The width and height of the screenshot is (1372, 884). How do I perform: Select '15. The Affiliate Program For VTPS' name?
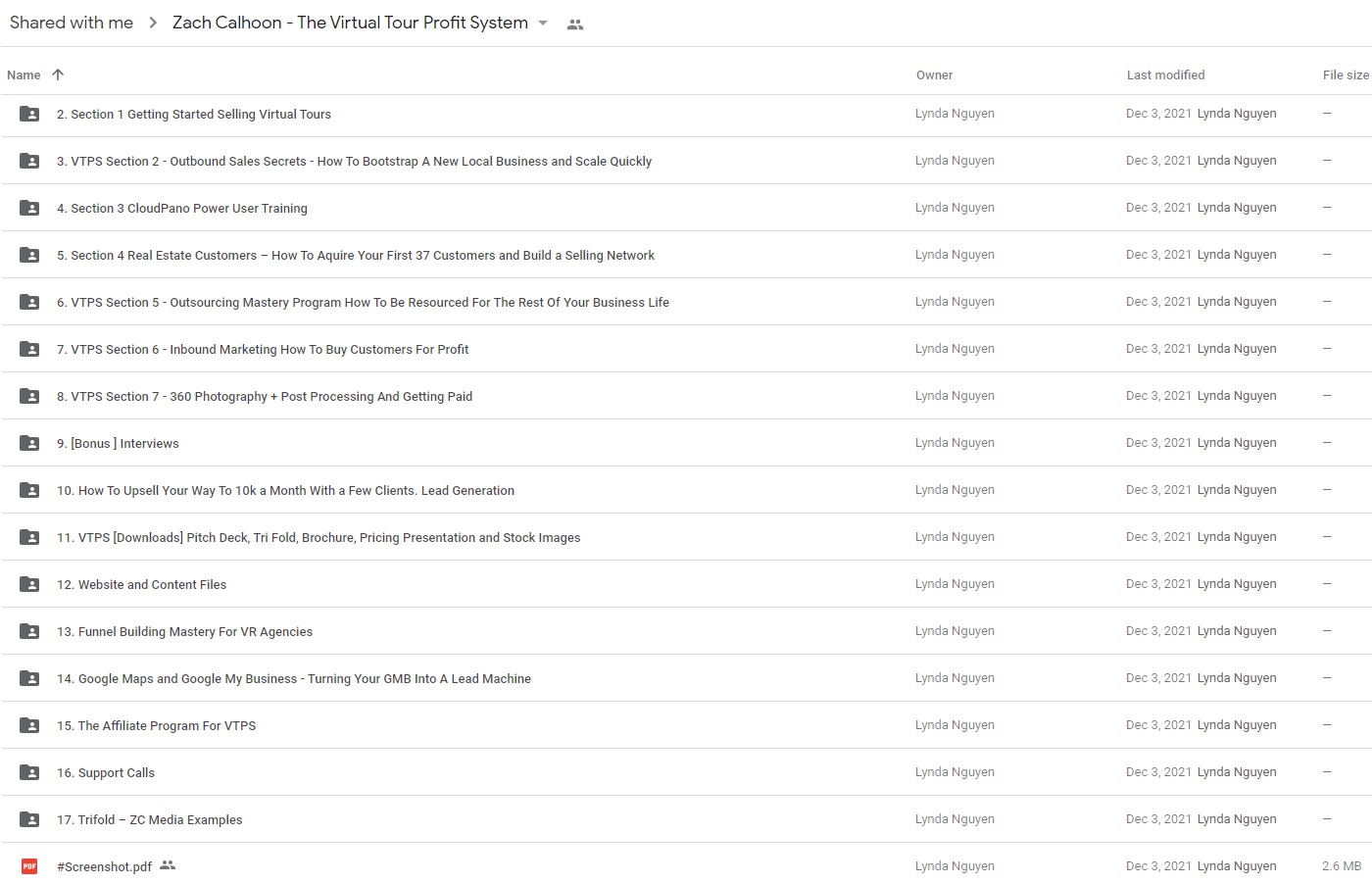[x=156, y=725]
